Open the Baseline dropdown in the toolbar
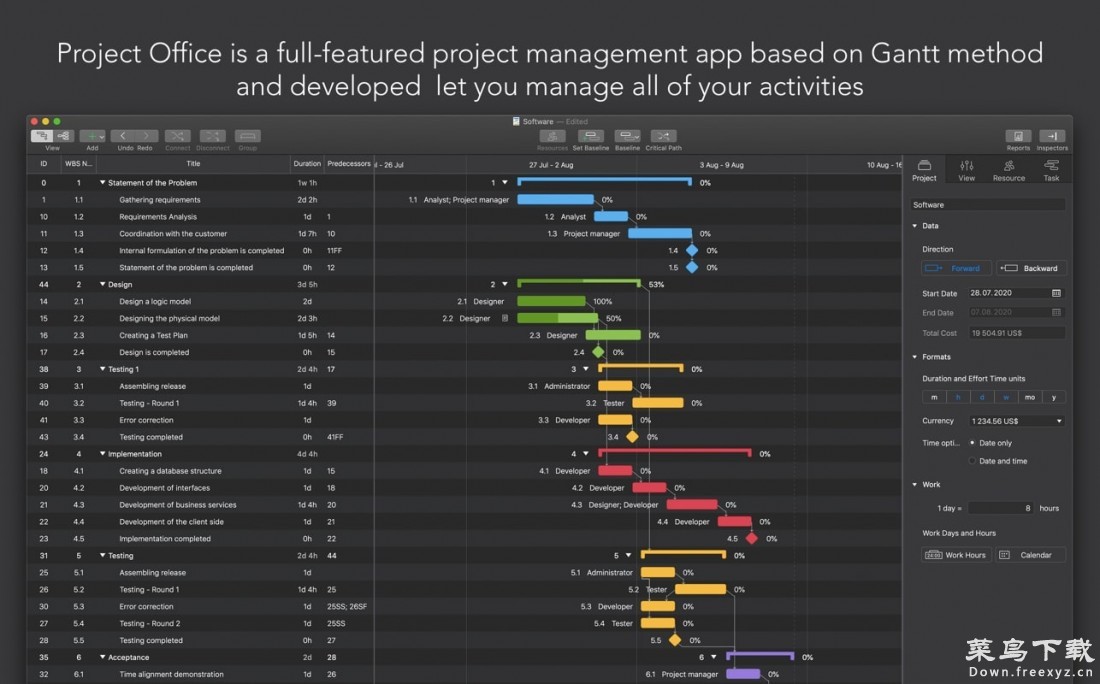This screenshot has width=1100, height=684. click(x=627, y=136)
